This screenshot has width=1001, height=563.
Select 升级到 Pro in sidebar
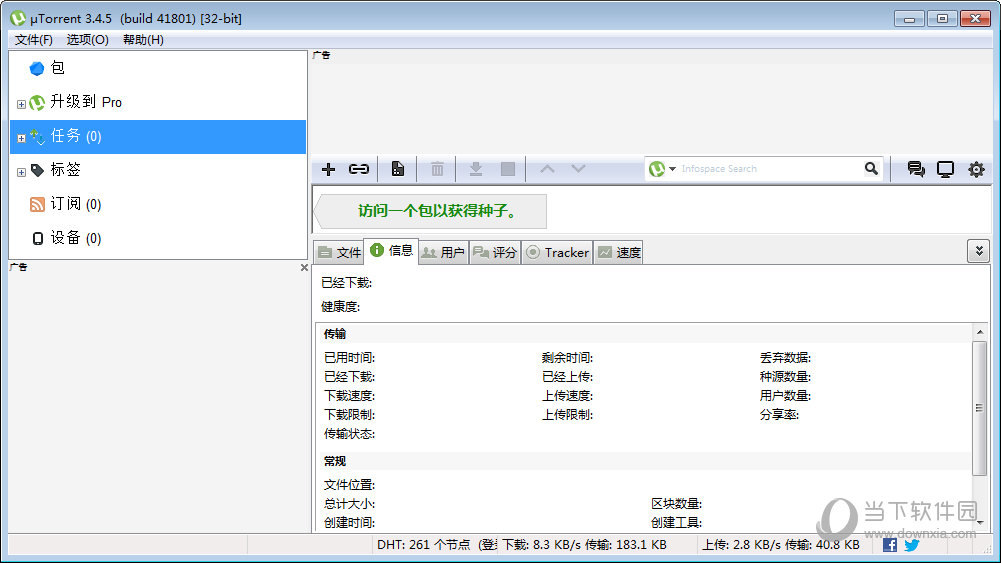pyautogui.click(x=158, y=102)
